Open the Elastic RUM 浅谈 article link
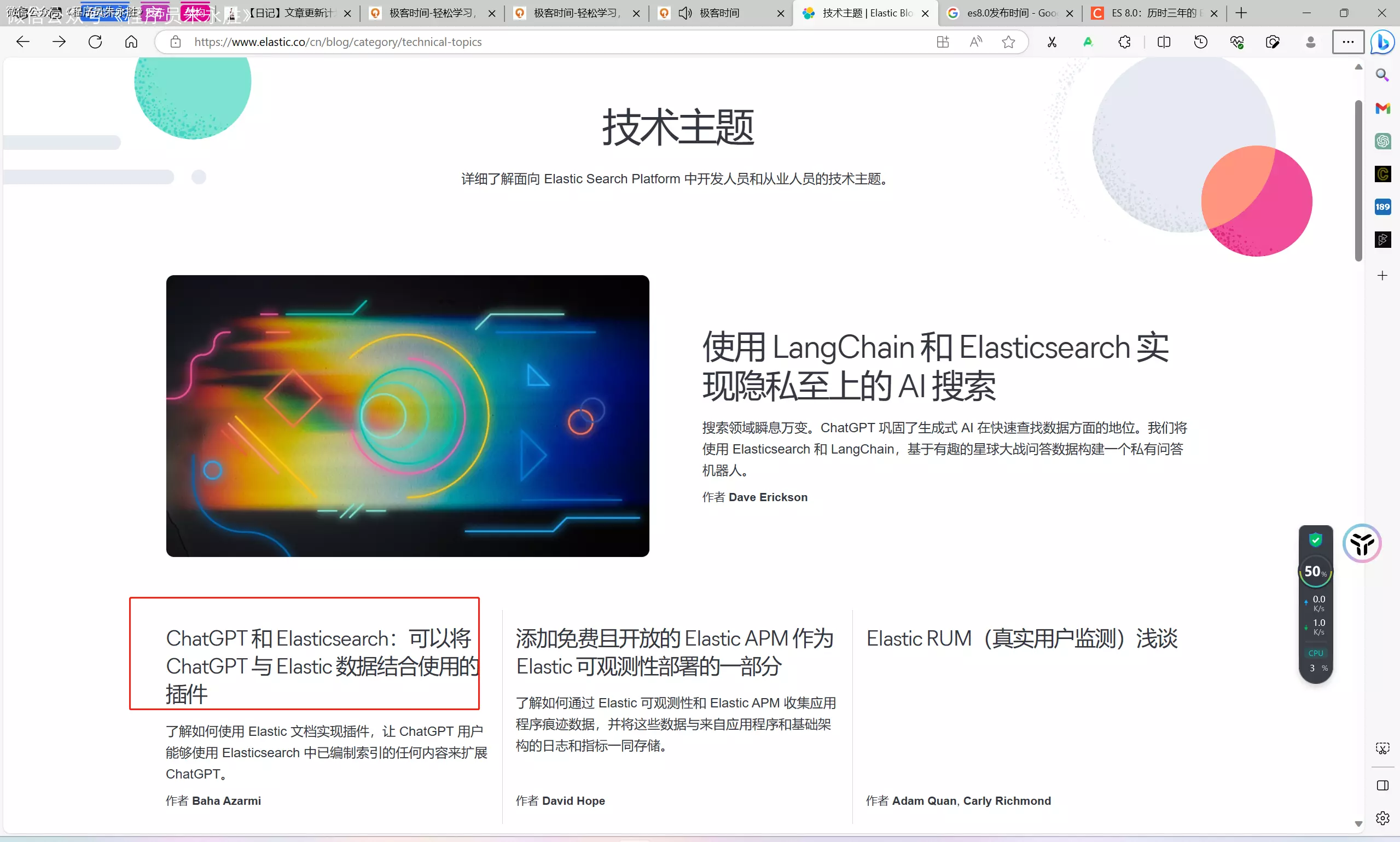This screenshot has width=1400, height=842. (1021, 638)
